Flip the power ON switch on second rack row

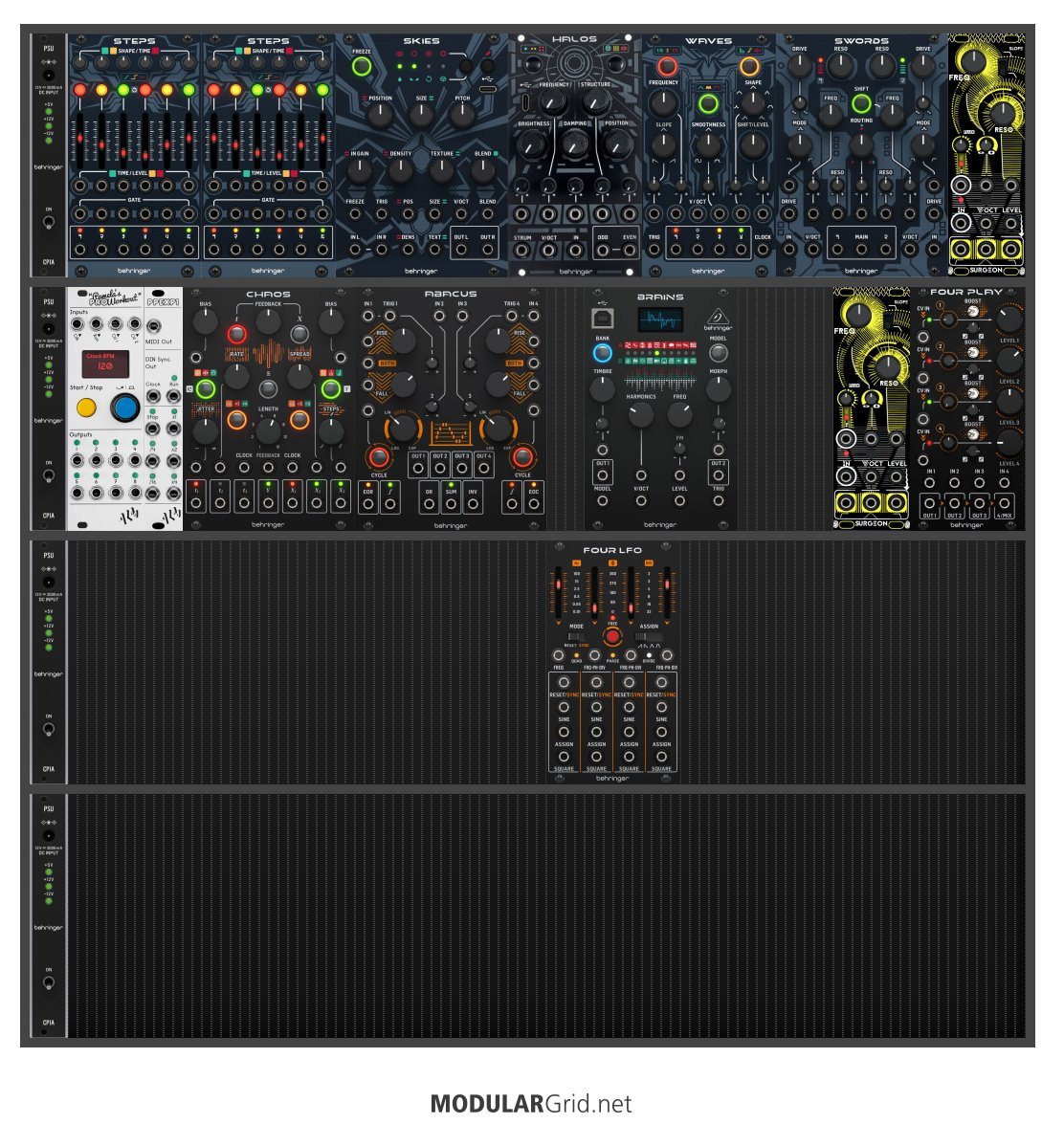[x=48, y=475]
